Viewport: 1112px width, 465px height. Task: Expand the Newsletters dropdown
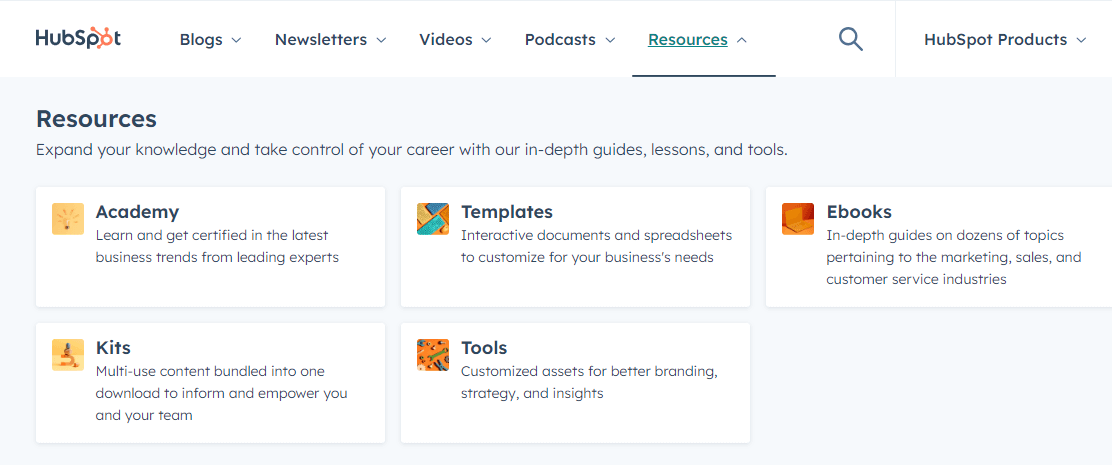330,40
